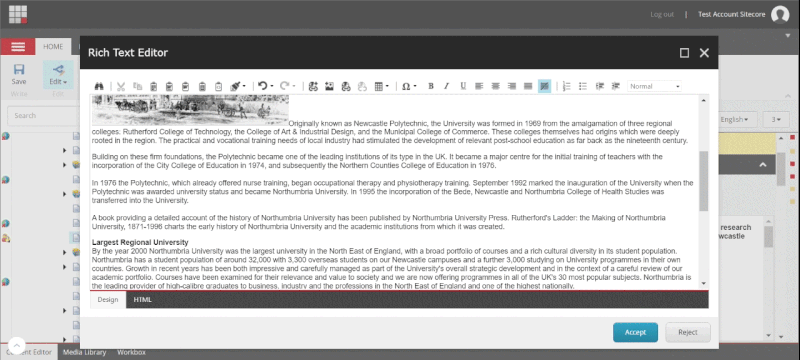Click the Insert Table grid icon

coord(379,87)
